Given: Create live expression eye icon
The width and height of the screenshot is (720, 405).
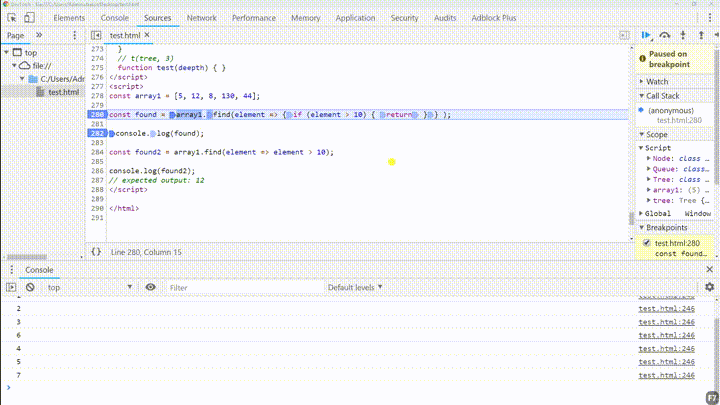Looking at the screenshot, I should 150,287.
